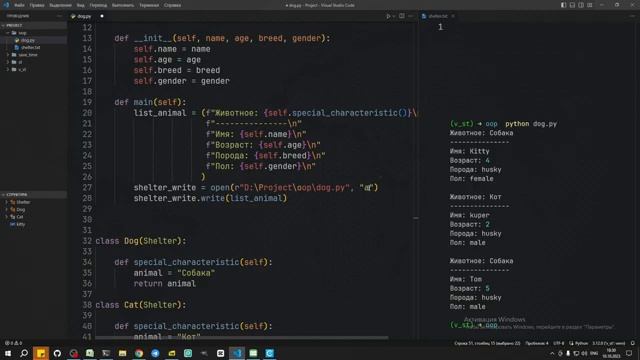The height and width of the screenshot is (360, 640).
Task: Click the 'python dog.py' terminal command
Action: pyautogui.click(x=531, y=124)
